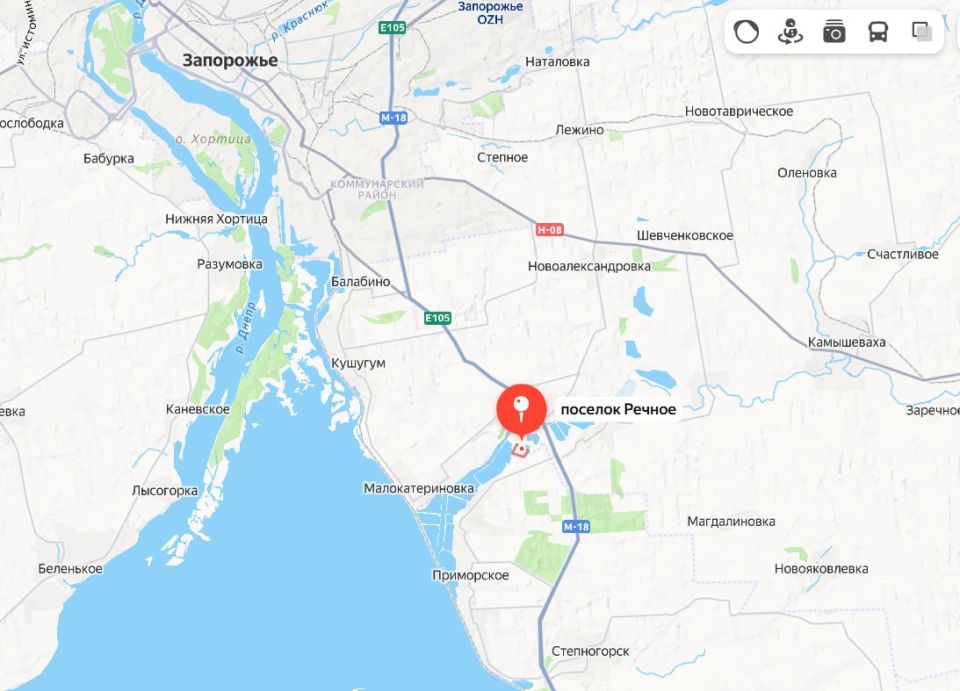Viewport: 960px width, 691px height.
Task: Click the Новоалександровка village label
Action: (x=589, y=266)
